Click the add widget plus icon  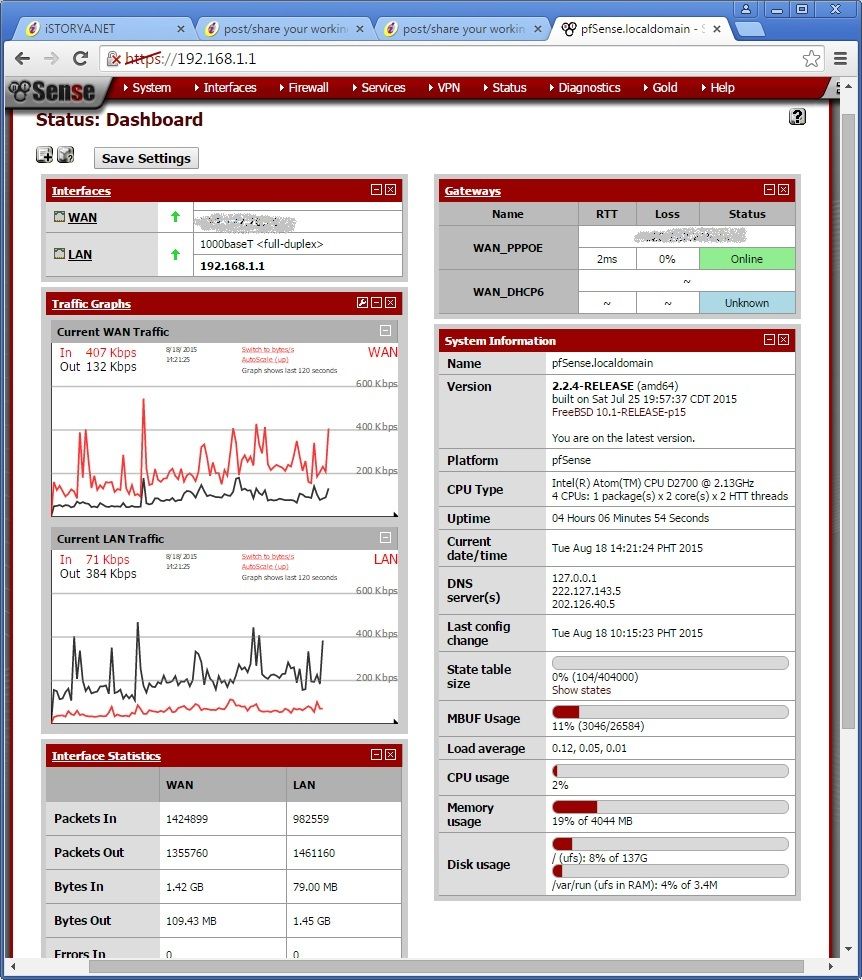coord(44,155)
